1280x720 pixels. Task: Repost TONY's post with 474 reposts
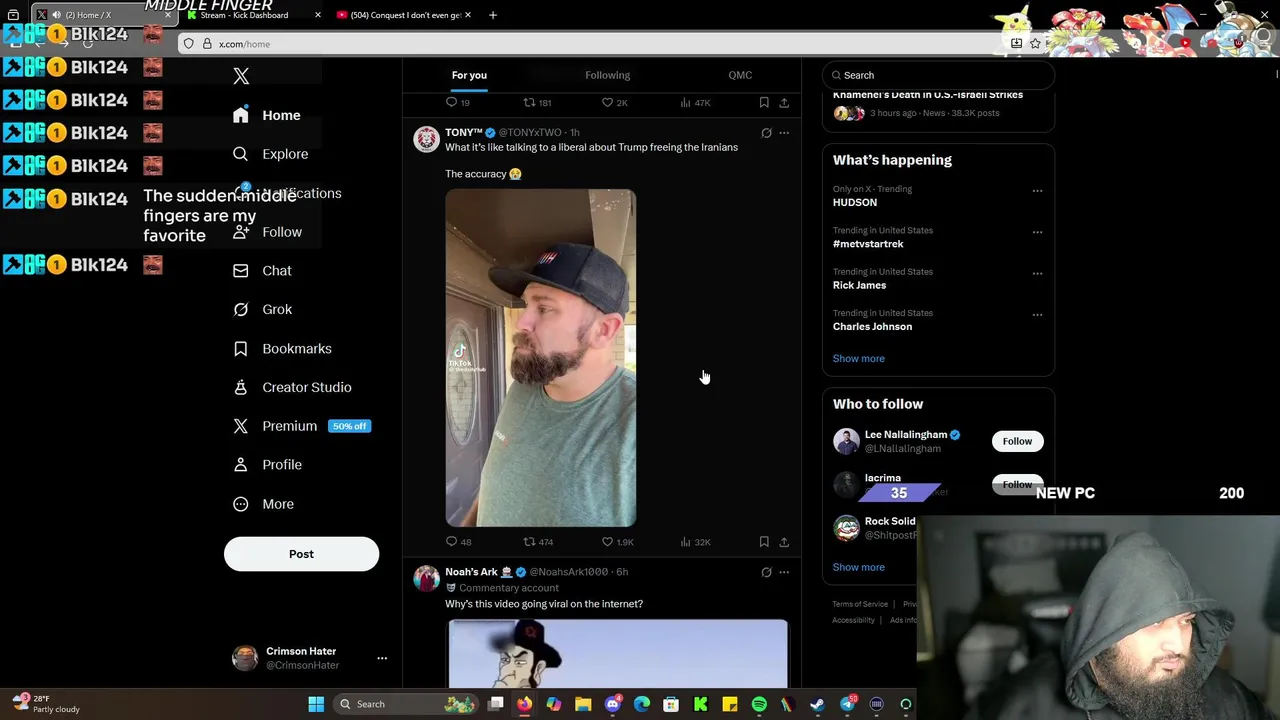pyautogui.click(x=538, y=542)
